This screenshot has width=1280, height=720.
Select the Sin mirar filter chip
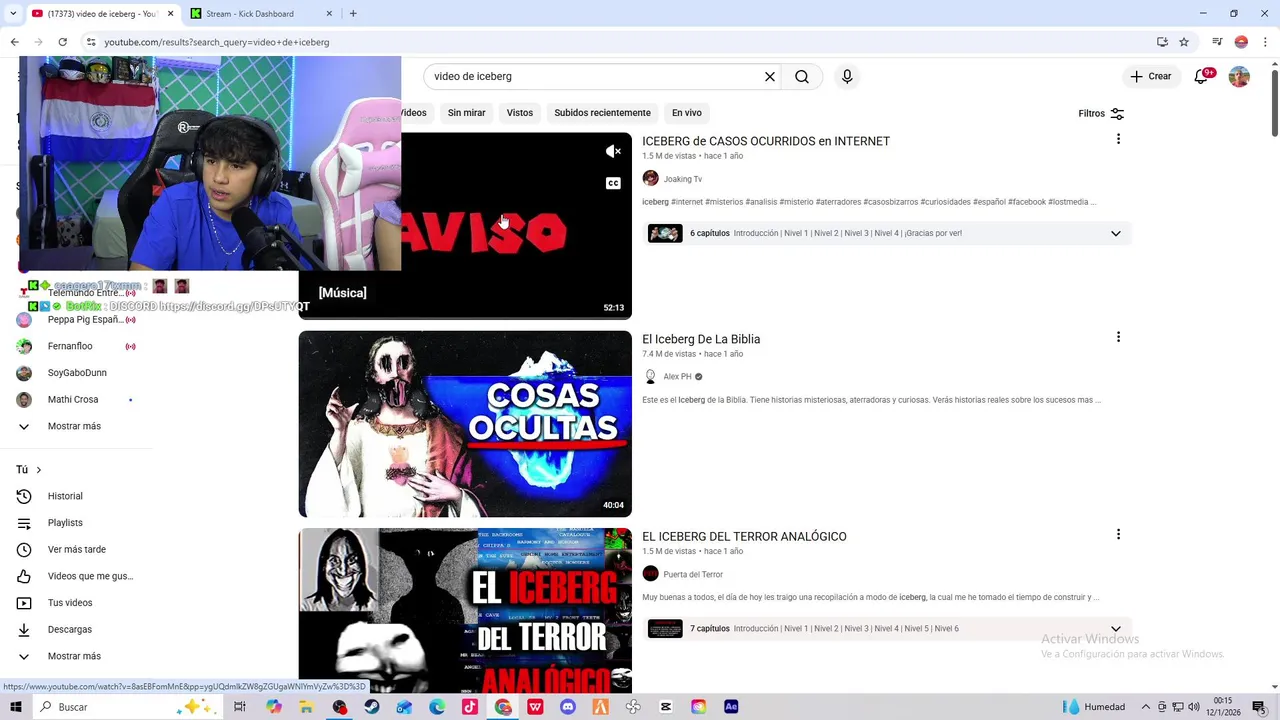(x=466, y=113)
